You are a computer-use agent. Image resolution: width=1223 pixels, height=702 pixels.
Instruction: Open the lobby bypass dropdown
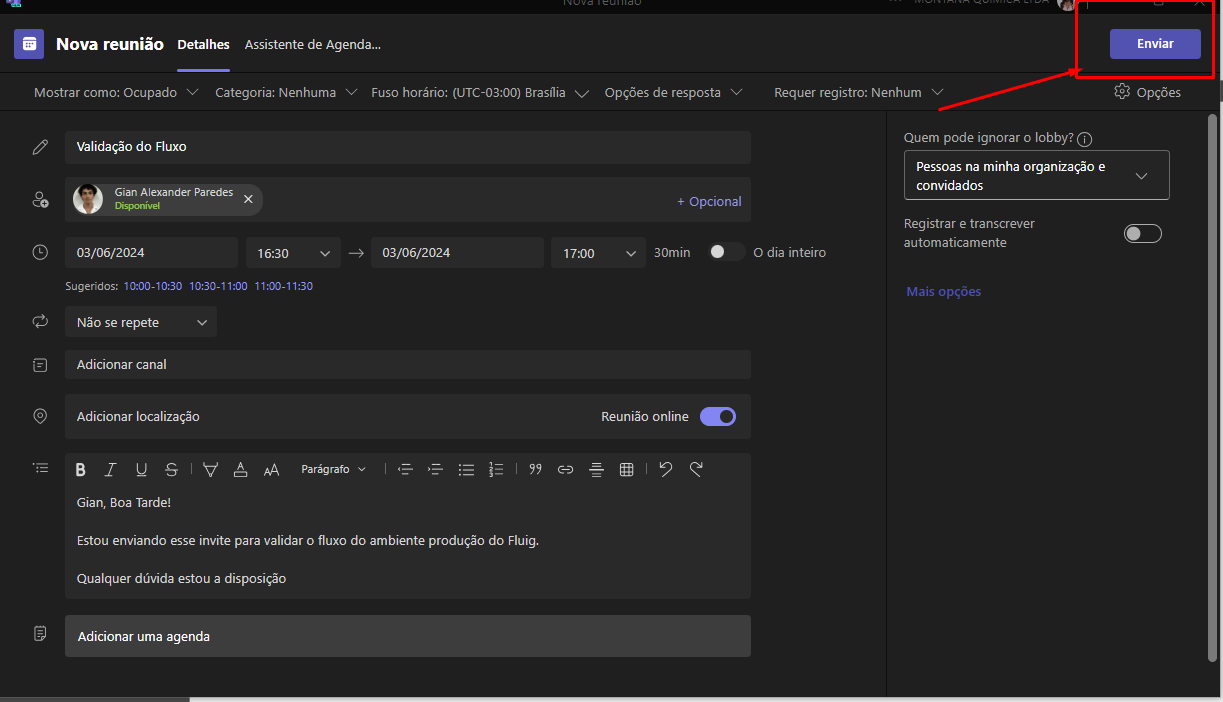1036,176
